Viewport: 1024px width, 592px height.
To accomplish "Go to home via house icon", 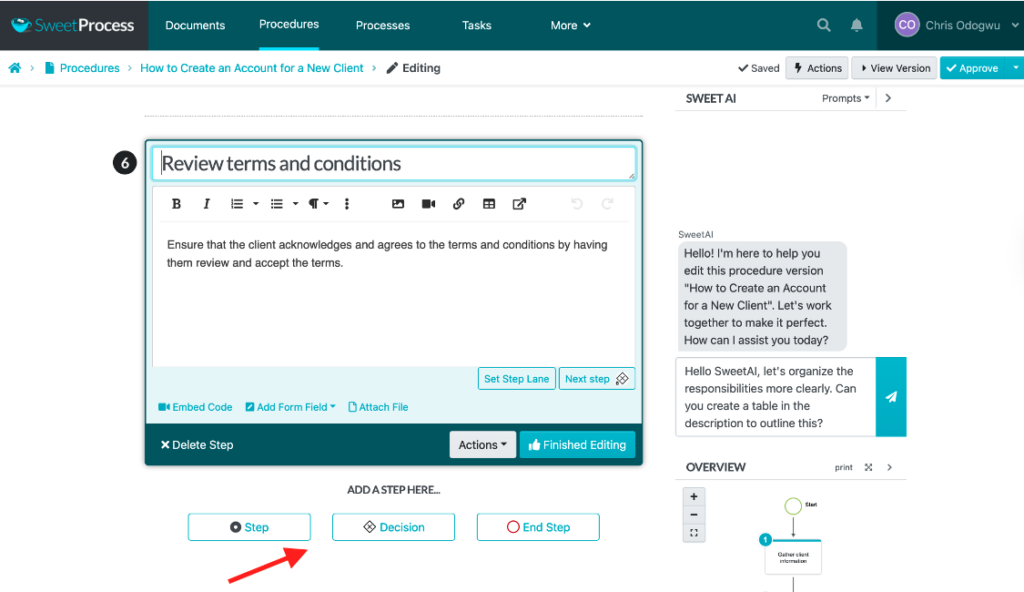I will pyautogui.click(x=14, y=68).
